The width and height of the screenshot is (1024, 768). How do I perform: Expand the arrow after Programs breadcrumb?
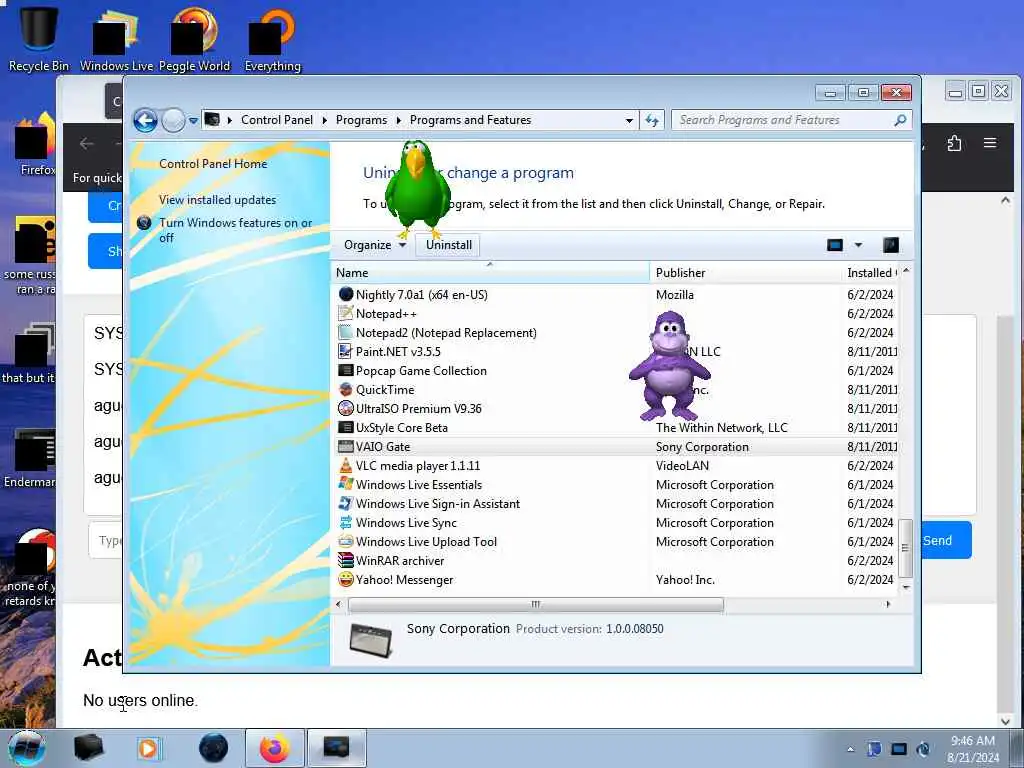click(398, 120)
